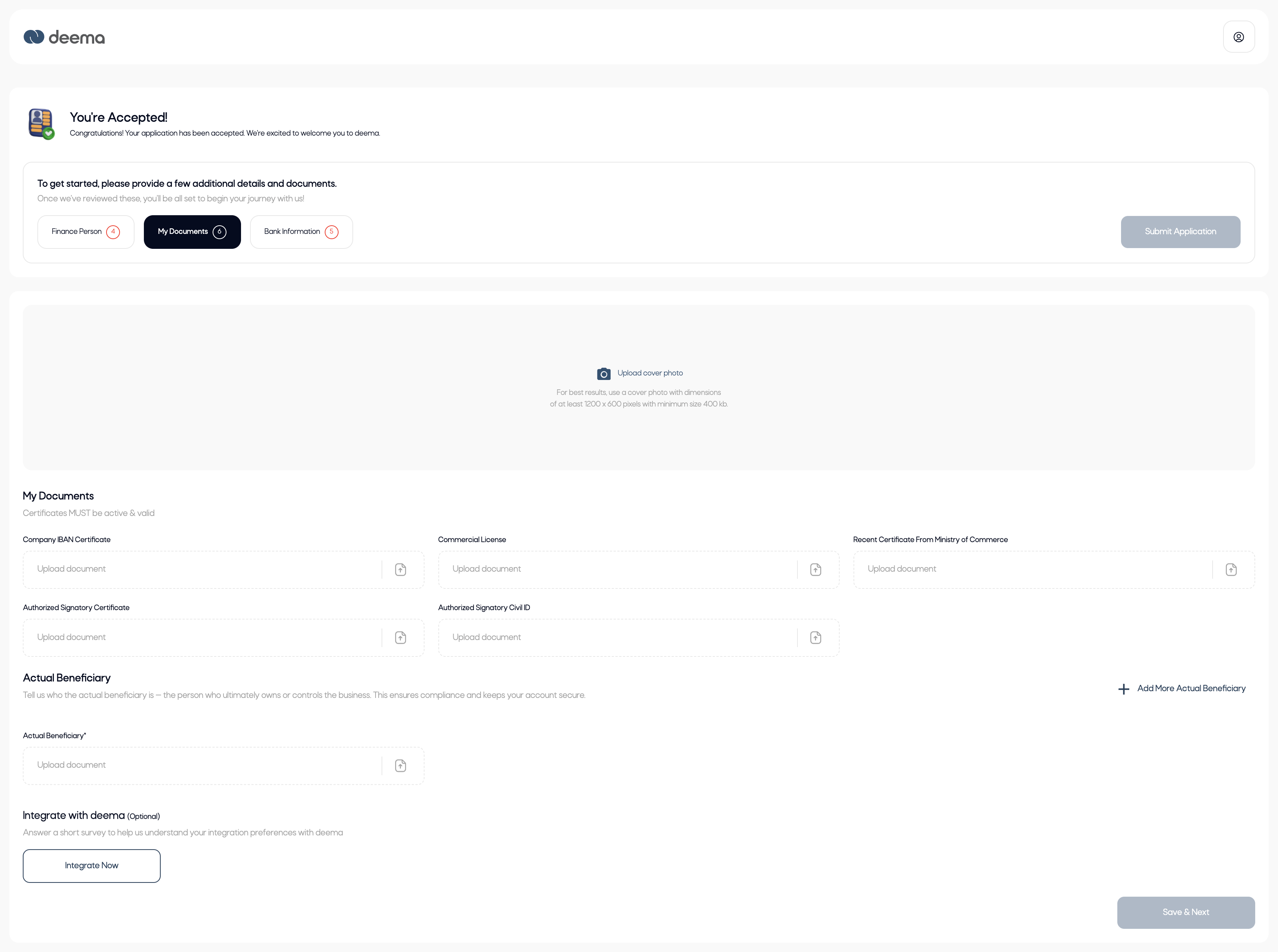
Task: Click Actual Beneficiary upload icon
Action: (401, 765)
